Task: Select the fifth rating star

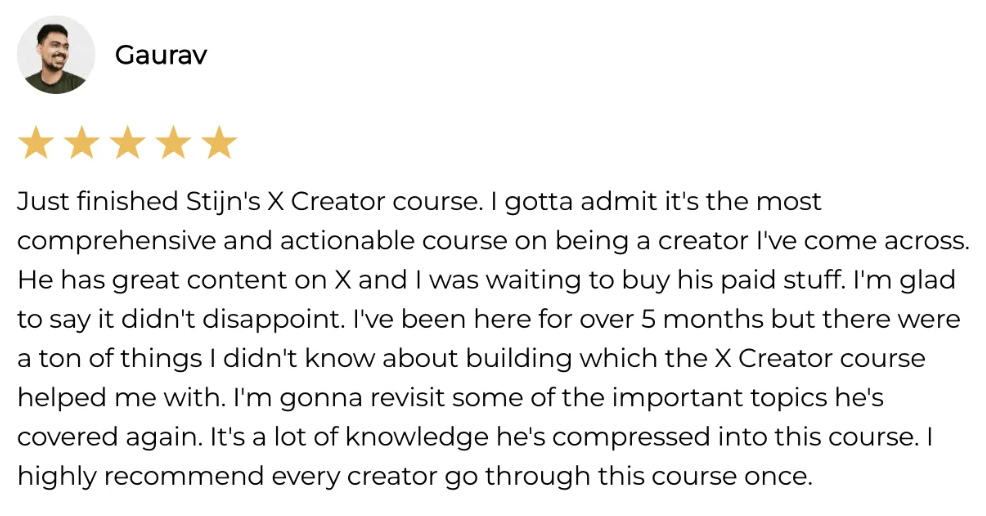Action: [x=219, y=142]
